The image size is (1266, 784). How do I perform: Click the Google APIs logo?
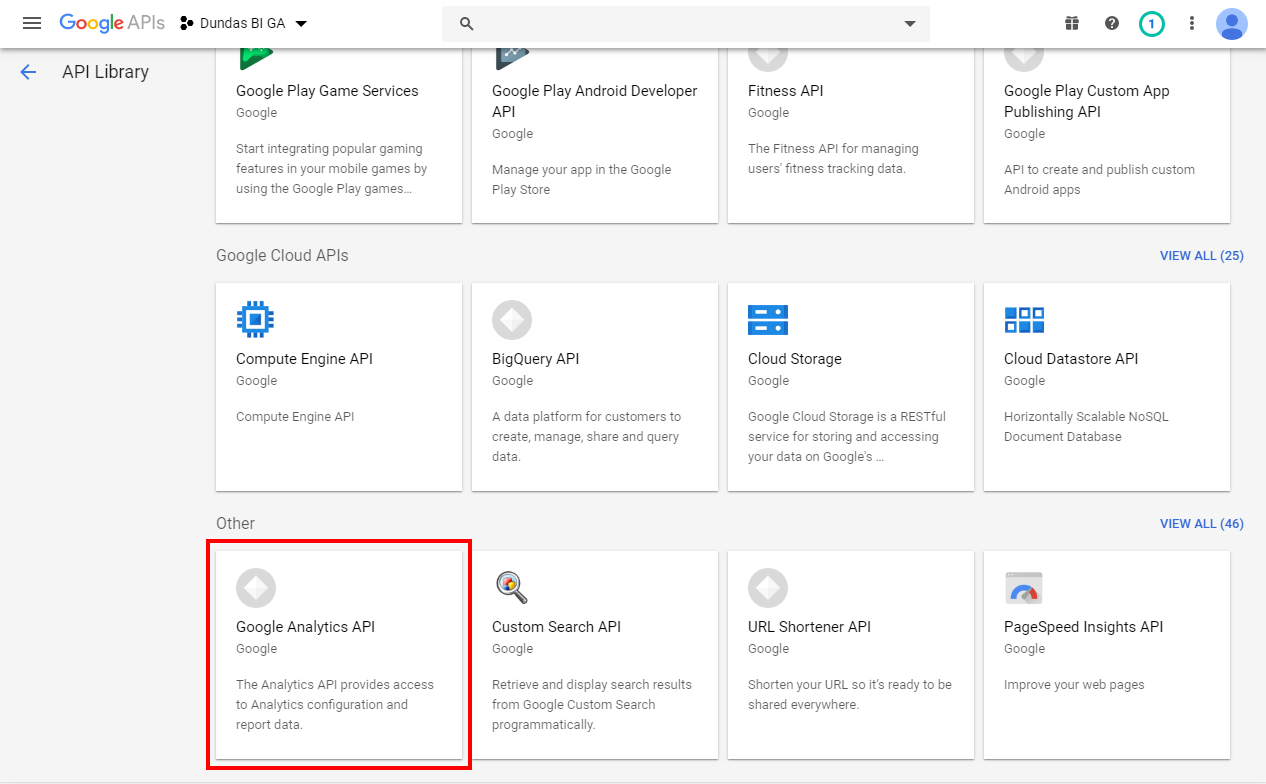[112, 23]
